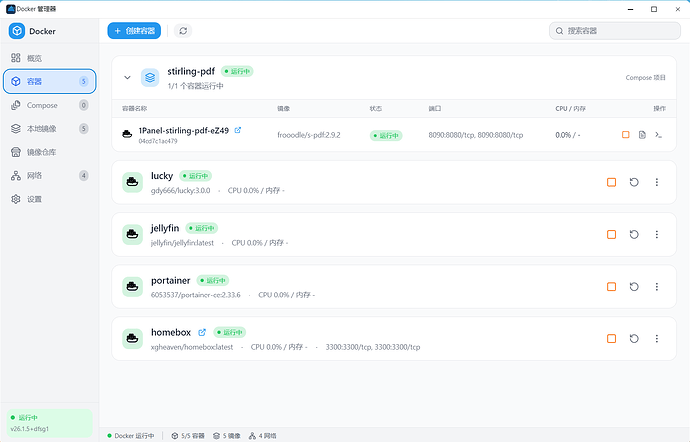
Task: Restart the homebox container
Action: (x=634, y=339)
